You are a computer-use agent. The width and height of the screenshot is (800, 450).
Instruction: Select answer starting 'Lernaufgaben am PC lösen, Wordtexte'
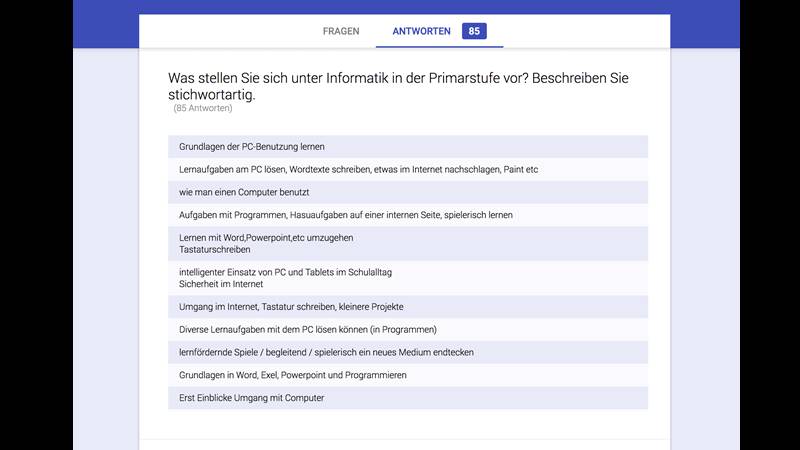pos(408,169)
